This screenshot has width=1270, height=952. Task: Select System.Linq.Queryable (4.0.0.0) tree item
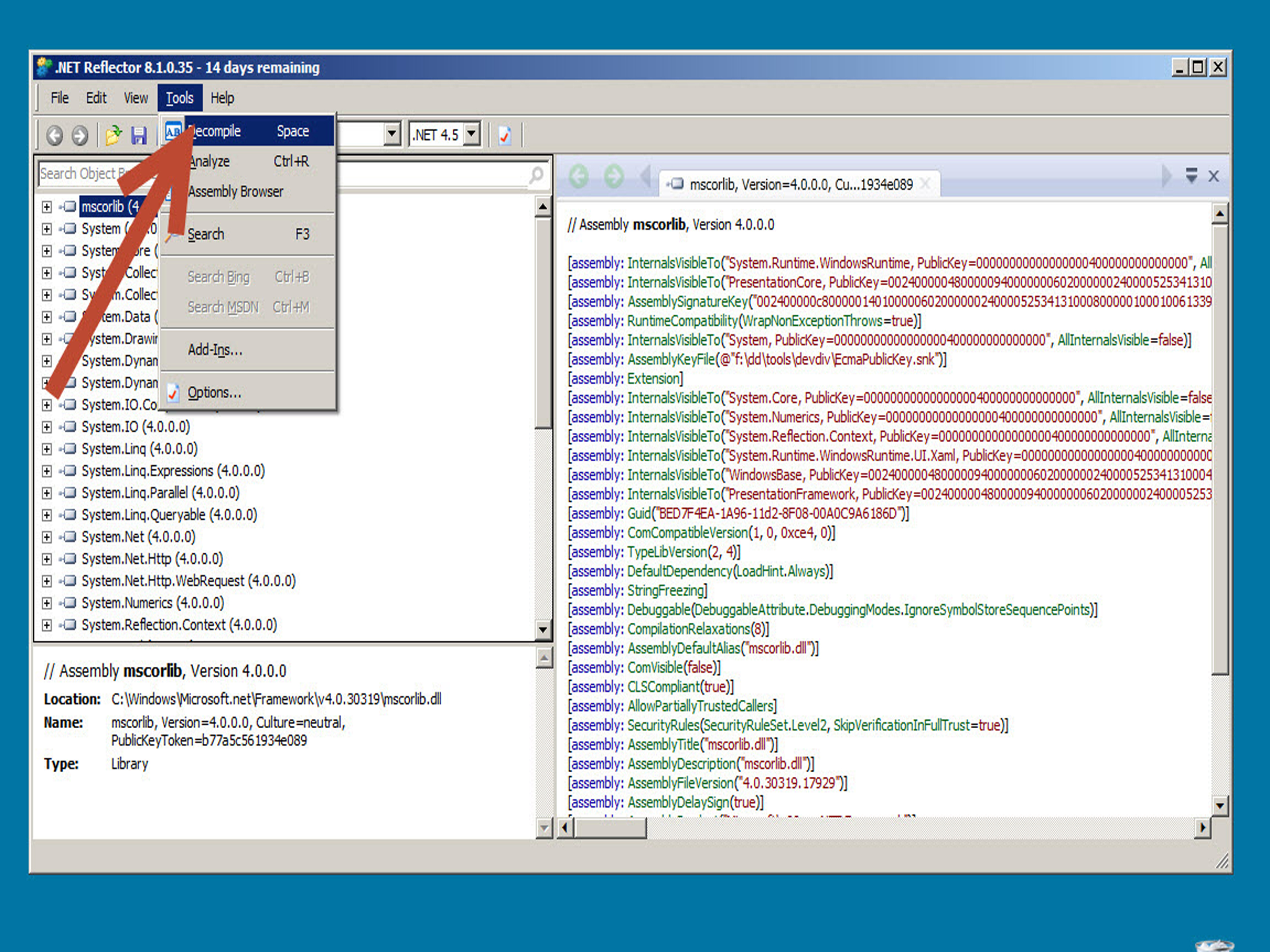[169, 515]
